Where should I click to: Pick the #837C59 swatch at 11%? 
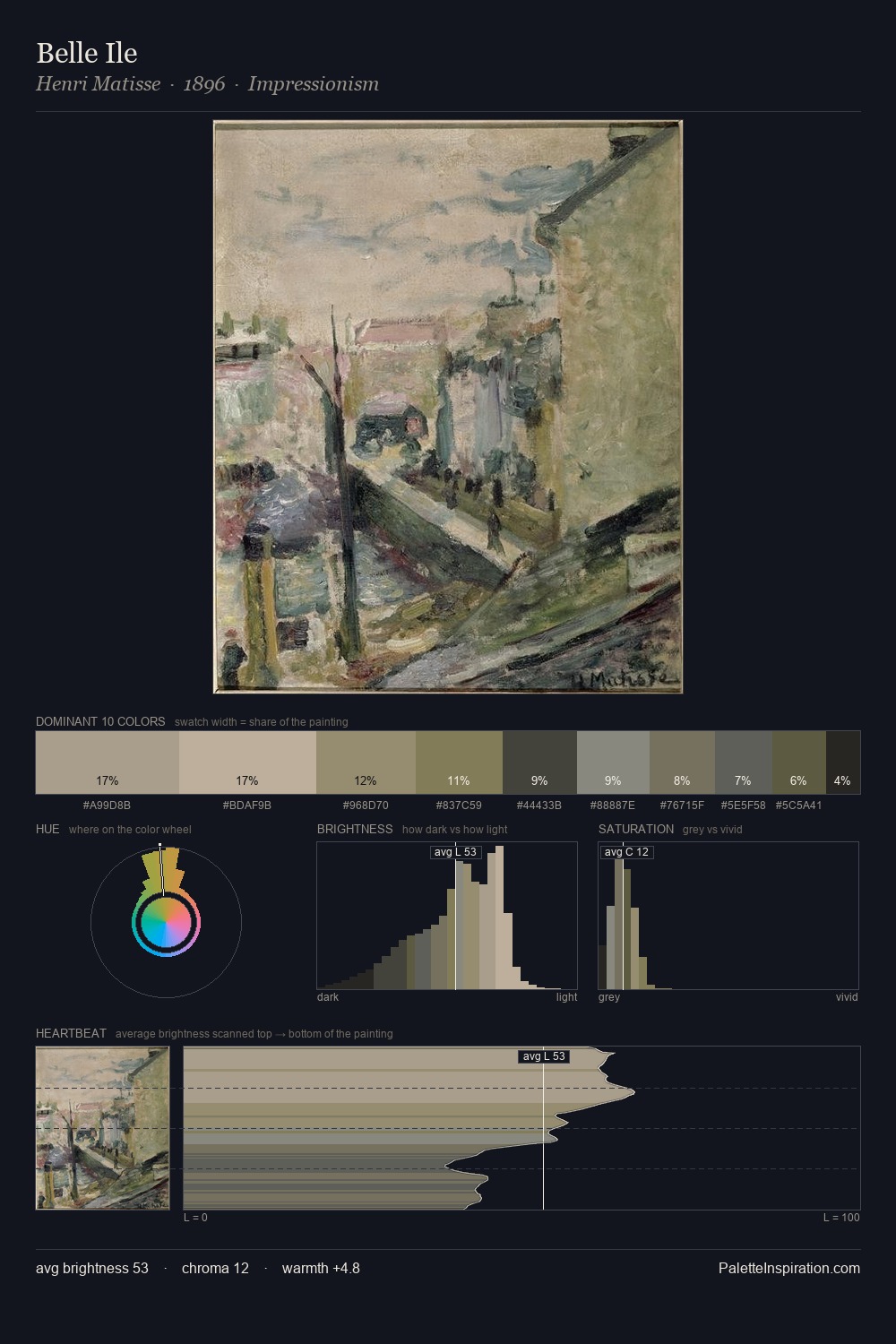[x=459, y=762]
